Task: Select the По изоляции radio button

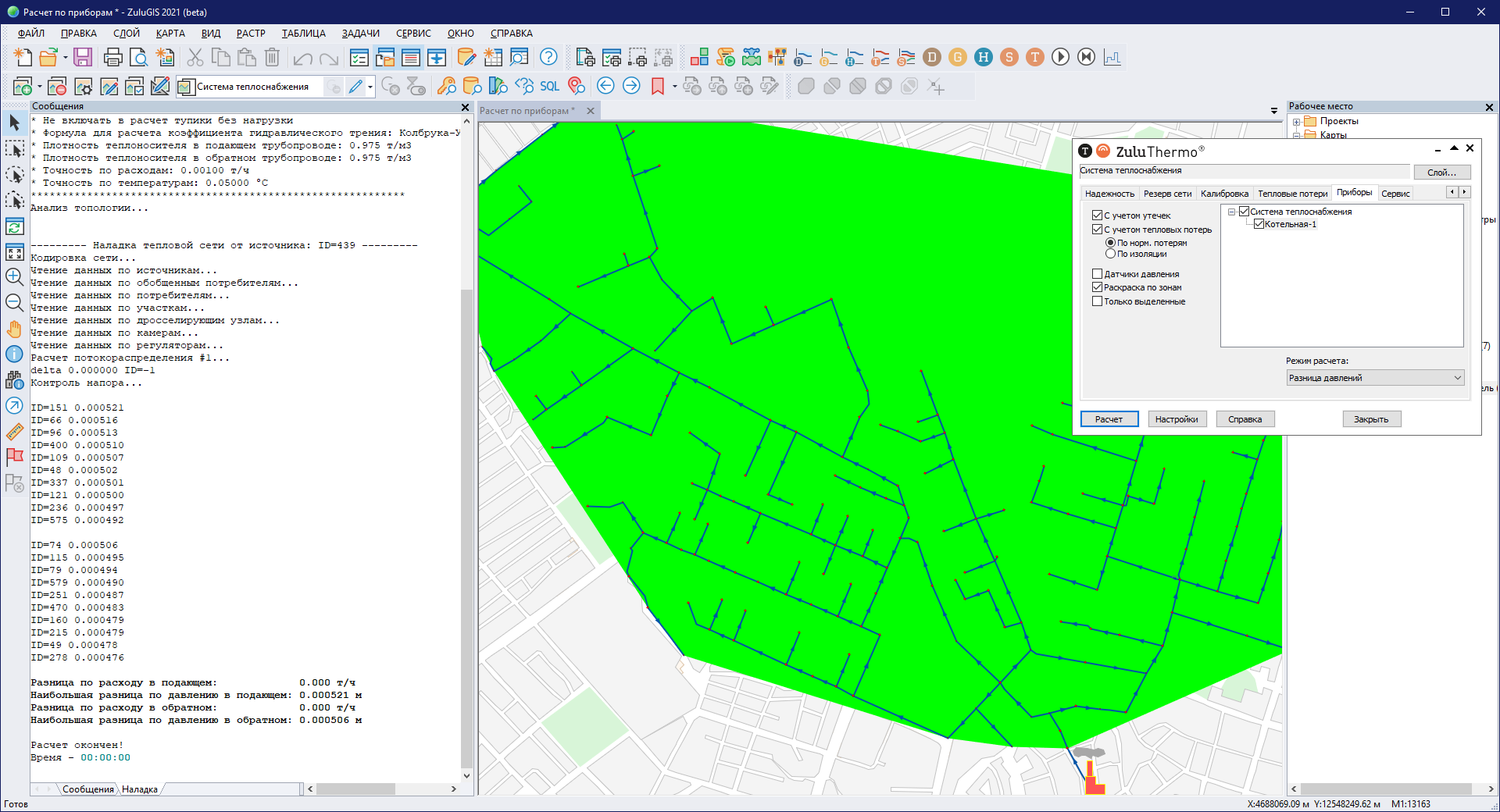Action: pyautogui.click(x=1110, y=254)
